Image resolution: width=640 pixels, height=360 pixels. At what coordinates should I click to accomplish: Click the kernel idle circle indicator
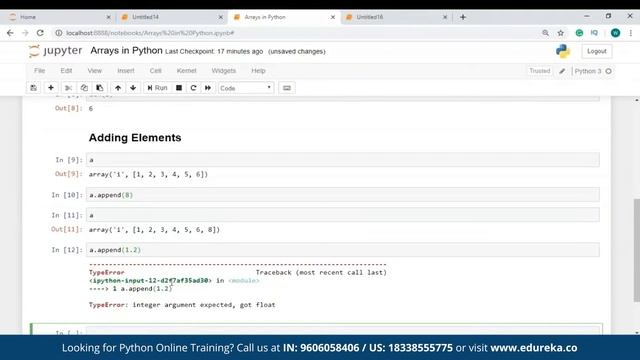609,71
